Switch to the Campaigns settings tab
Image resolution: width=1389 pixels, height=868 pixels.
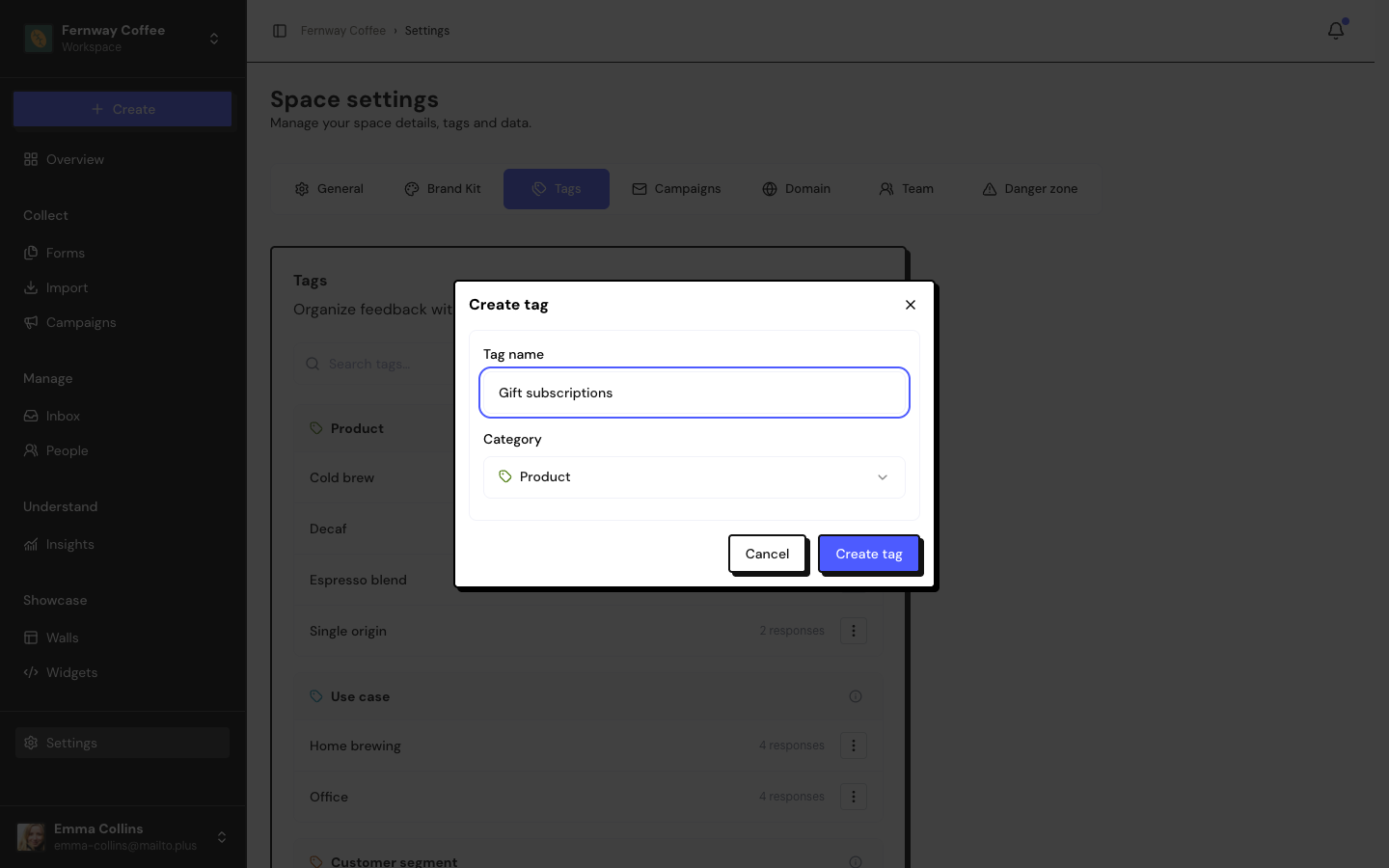(x=676, y=189)
